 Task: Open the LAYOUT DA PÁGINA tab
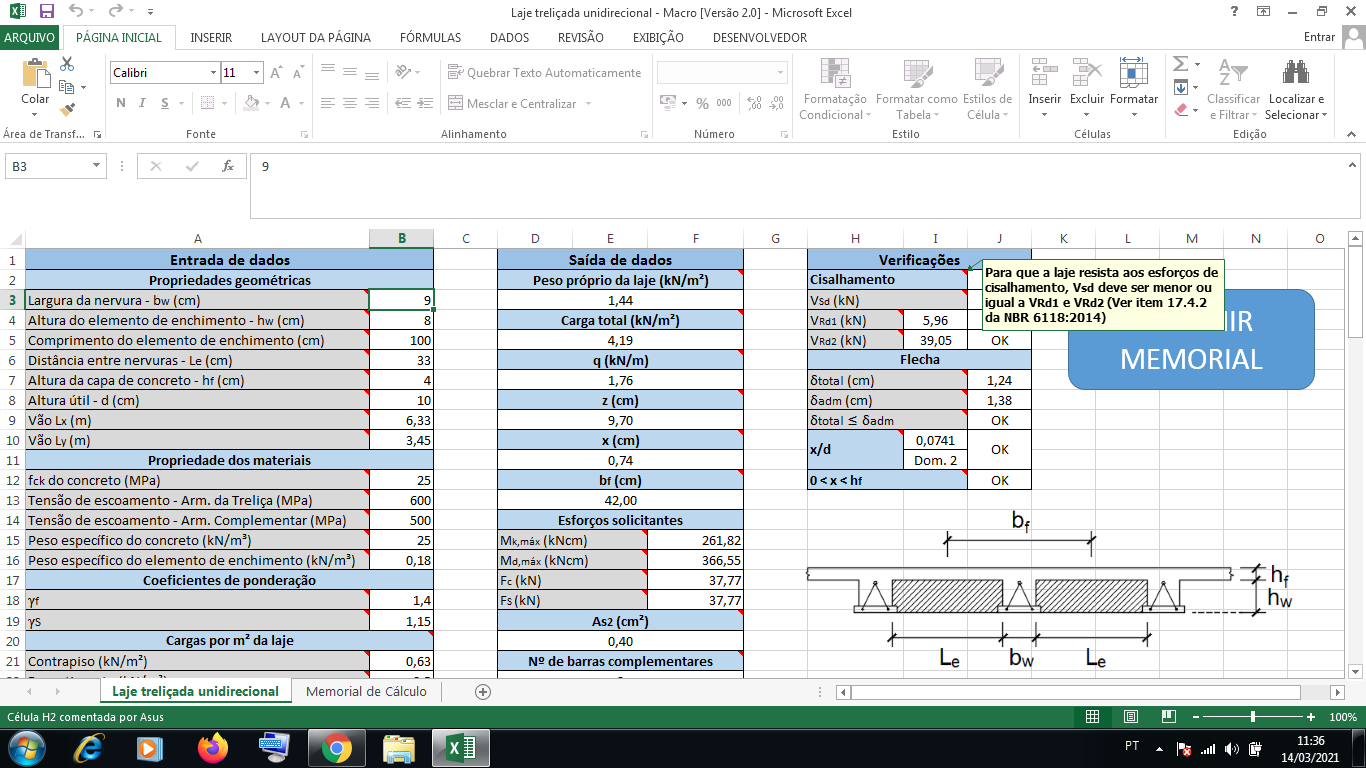click(316, 37)
